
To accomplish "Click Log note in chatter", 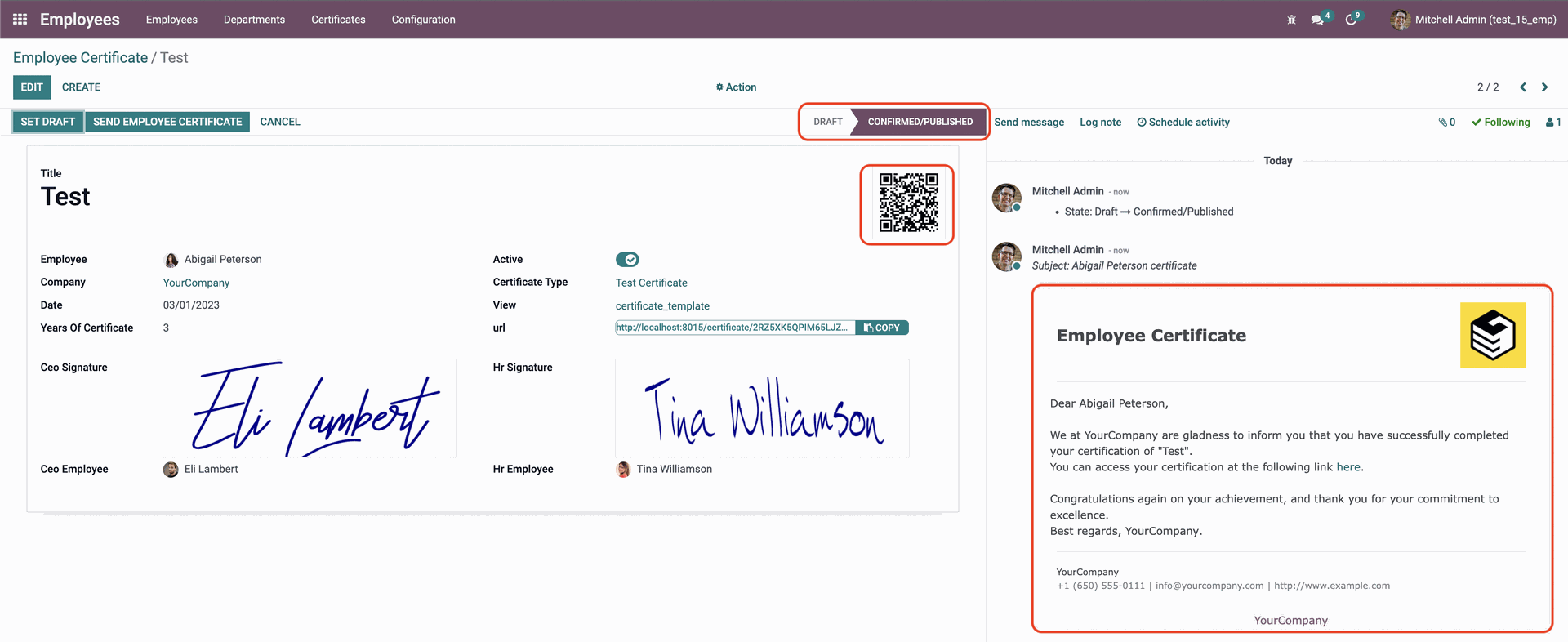I will (x=1100, y=123).
